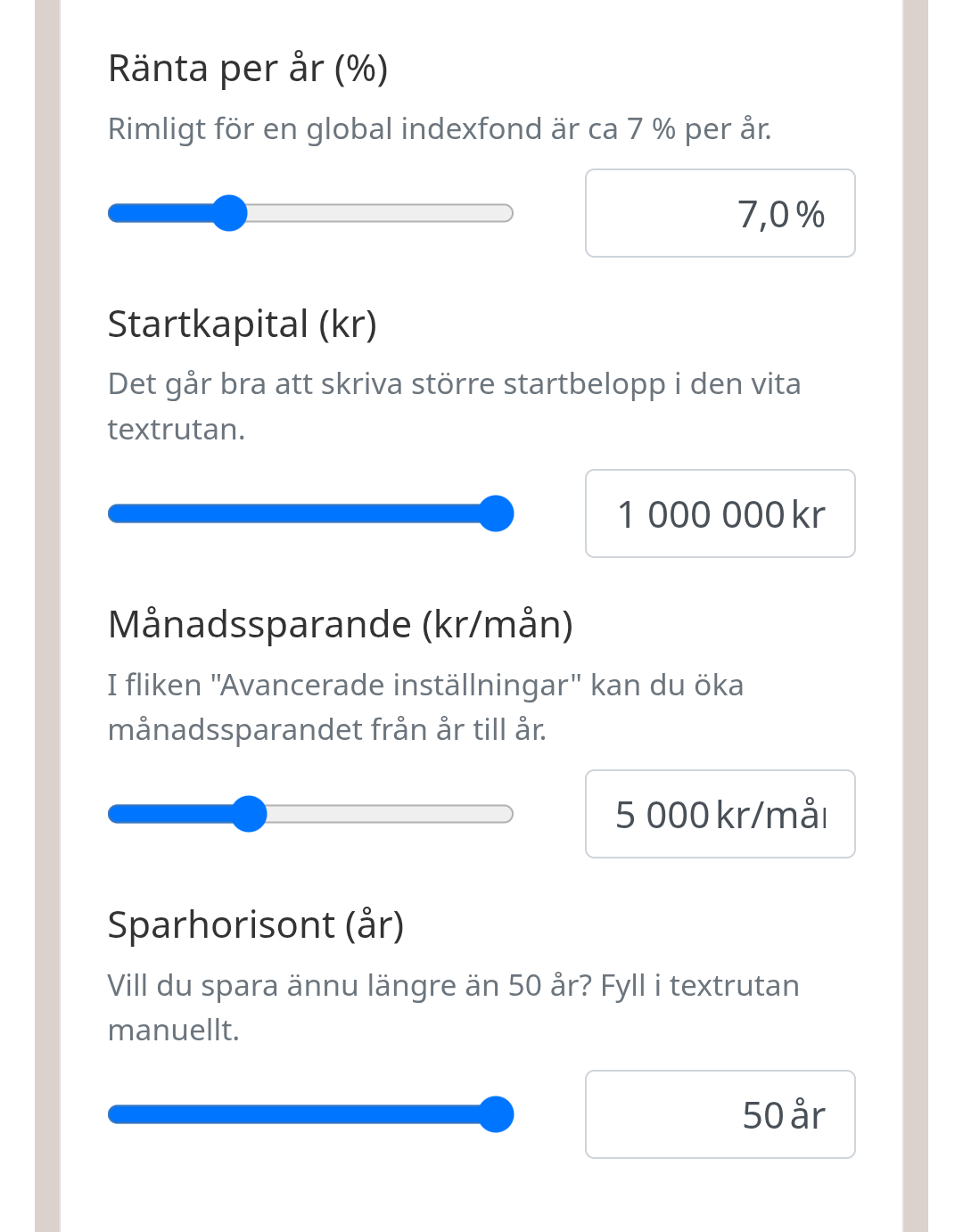Click the "Sparhorisont (år)" heading

pos(256,924)
